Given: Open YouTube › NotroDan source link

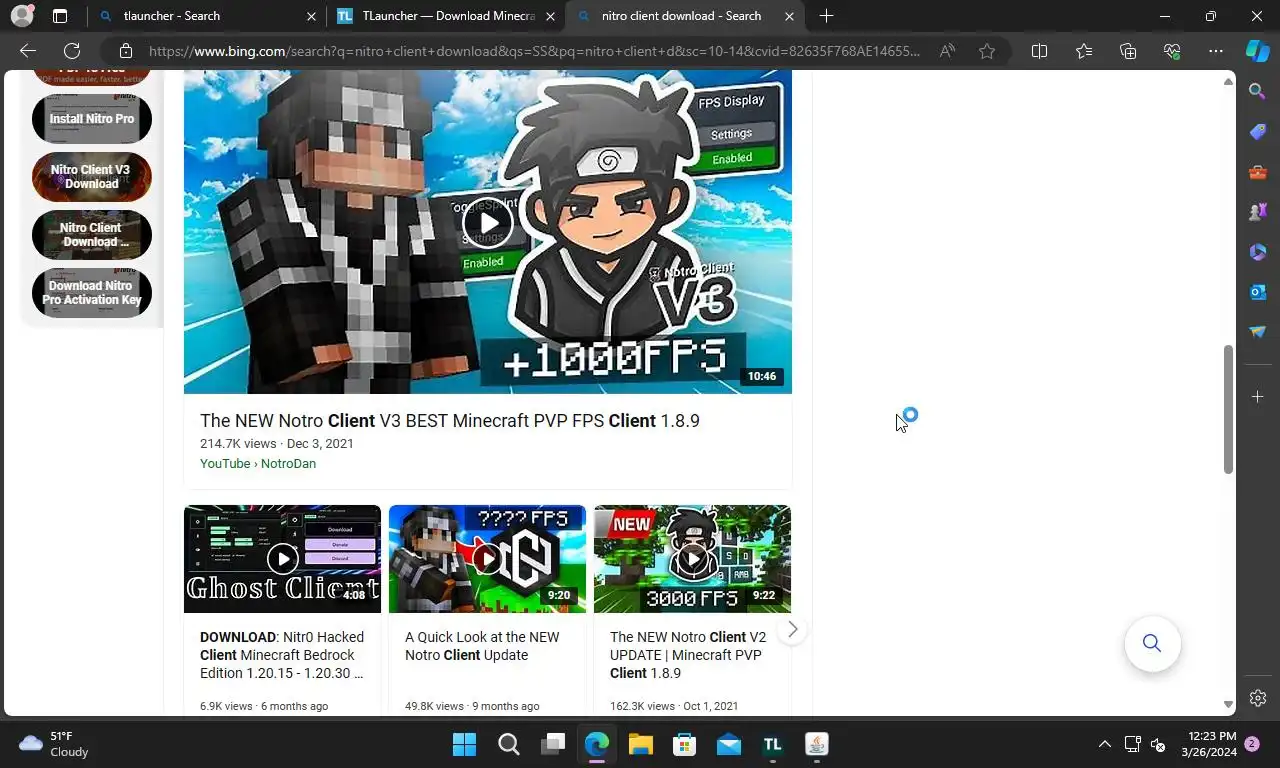Looking at the screenshot, I should click(x=258, y=463).
